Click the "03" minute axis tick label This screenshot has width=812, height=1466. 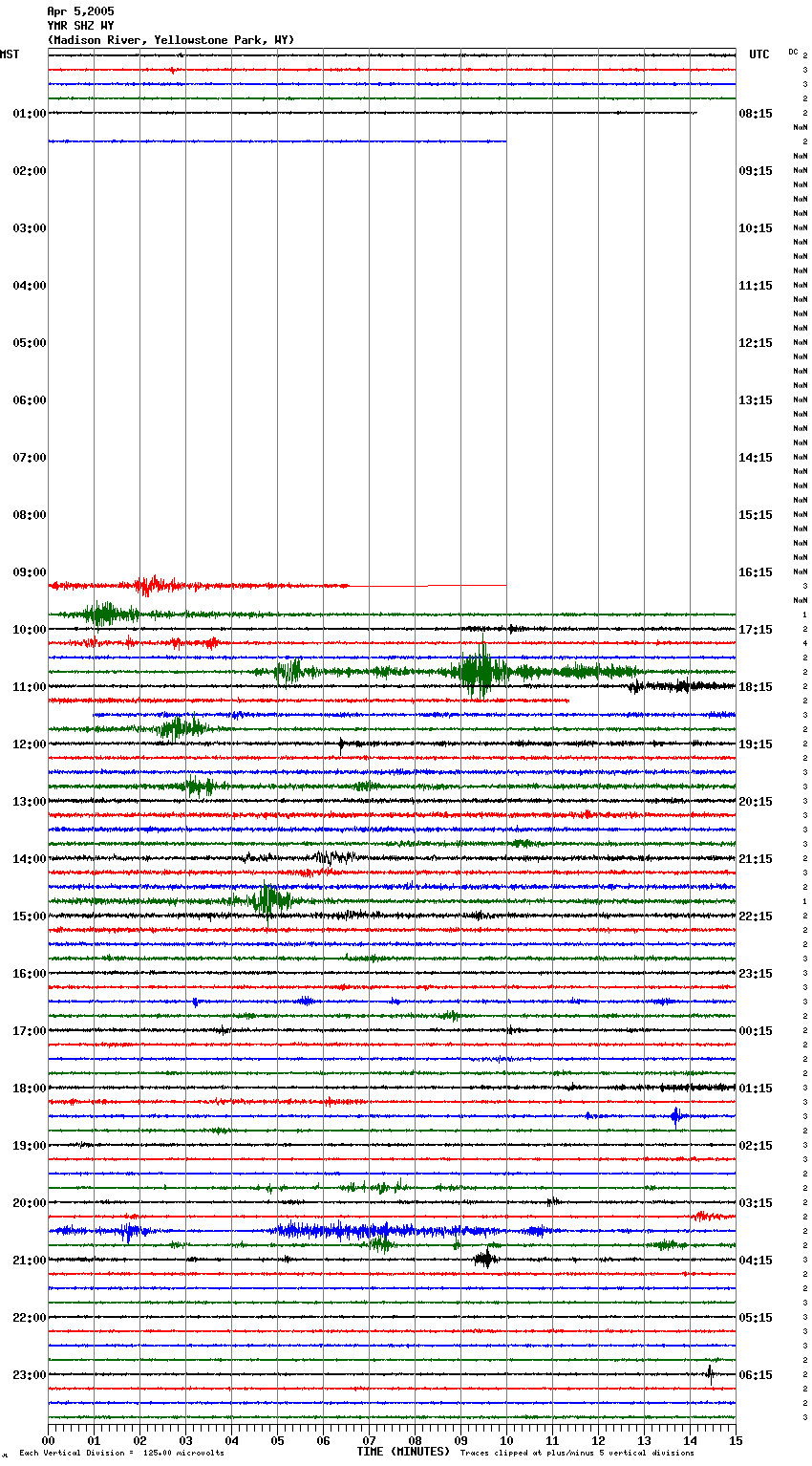(185, 1440)
